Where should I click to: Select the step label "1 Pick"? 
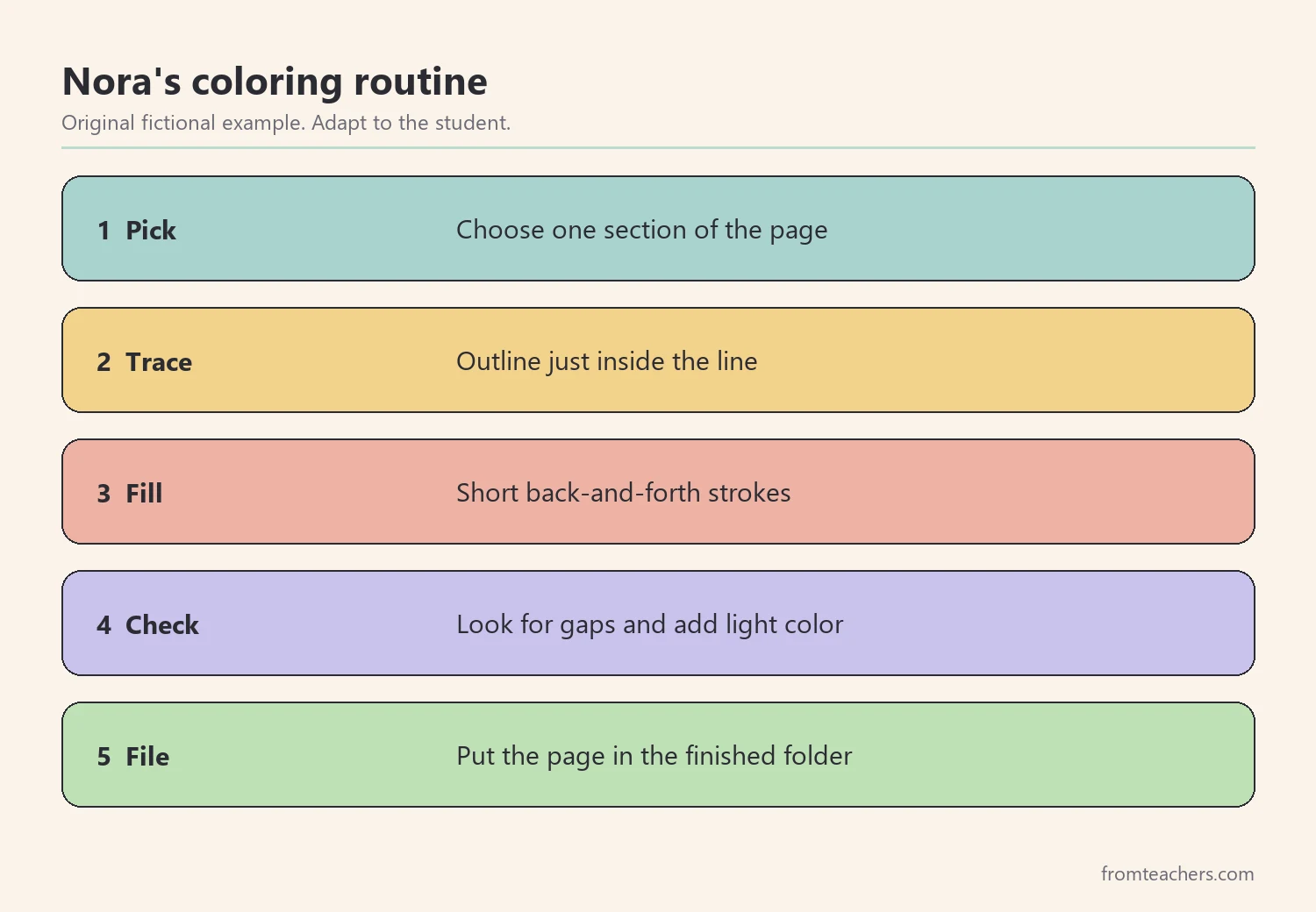pyautogui.click(x=137, y=231)
